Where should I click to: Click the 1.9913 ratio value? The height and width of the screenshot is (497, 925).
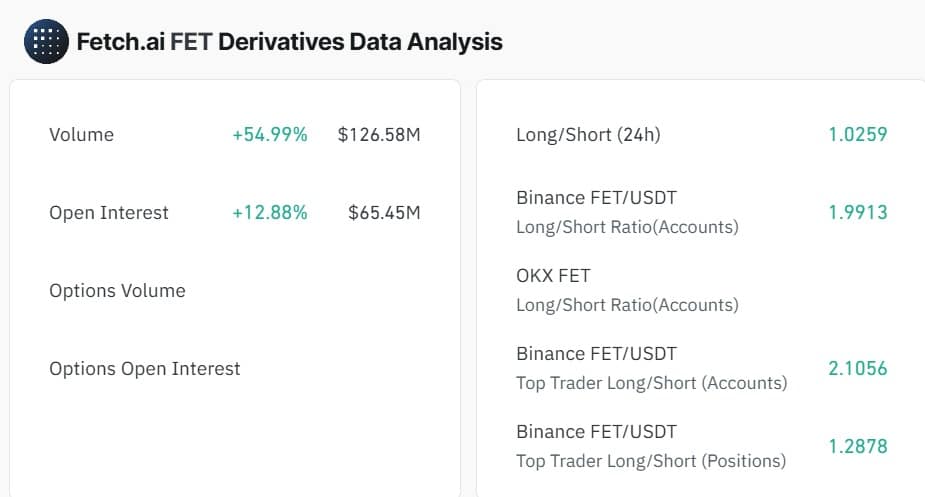[x=857, y=212]
